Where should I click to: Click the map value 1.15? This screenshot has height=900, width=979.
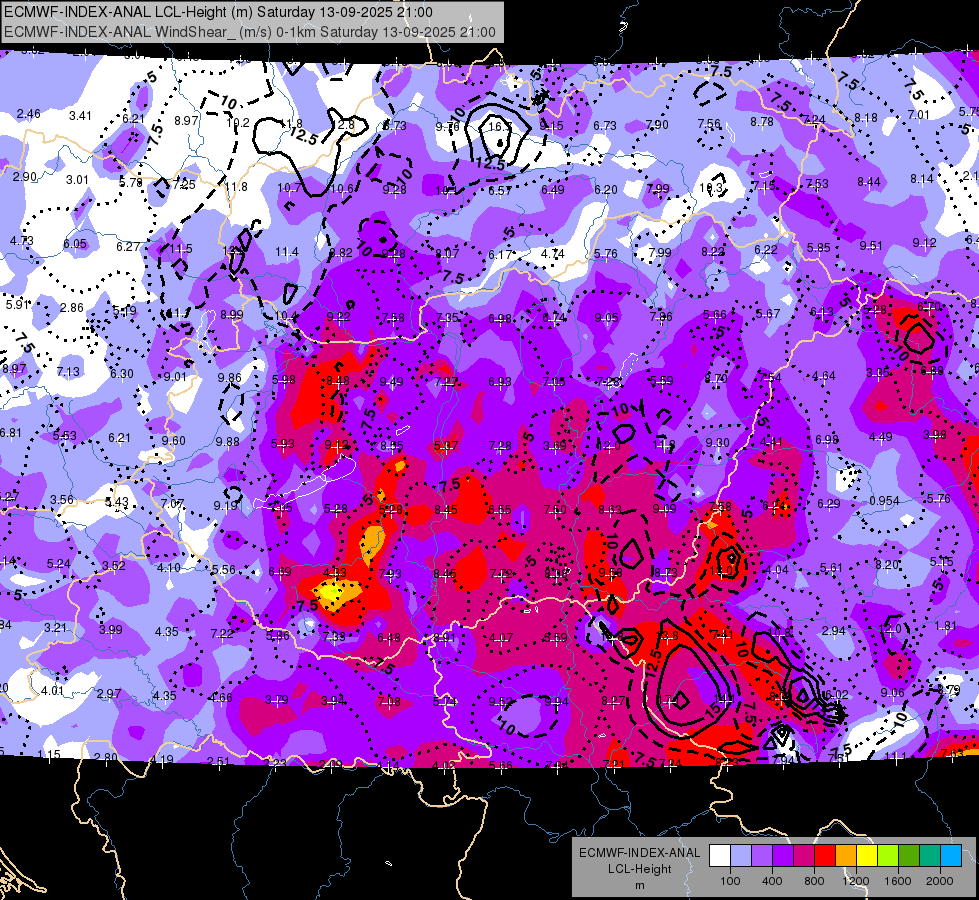click(x=49, y=754)
